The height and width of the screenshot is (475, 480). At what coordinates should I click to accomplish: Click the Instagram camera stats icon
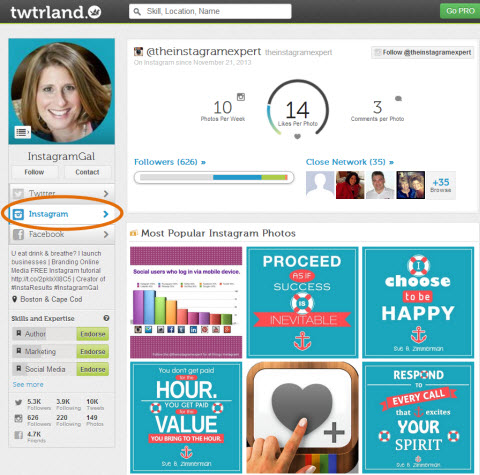pyautogui.click(x=18, y=418)
